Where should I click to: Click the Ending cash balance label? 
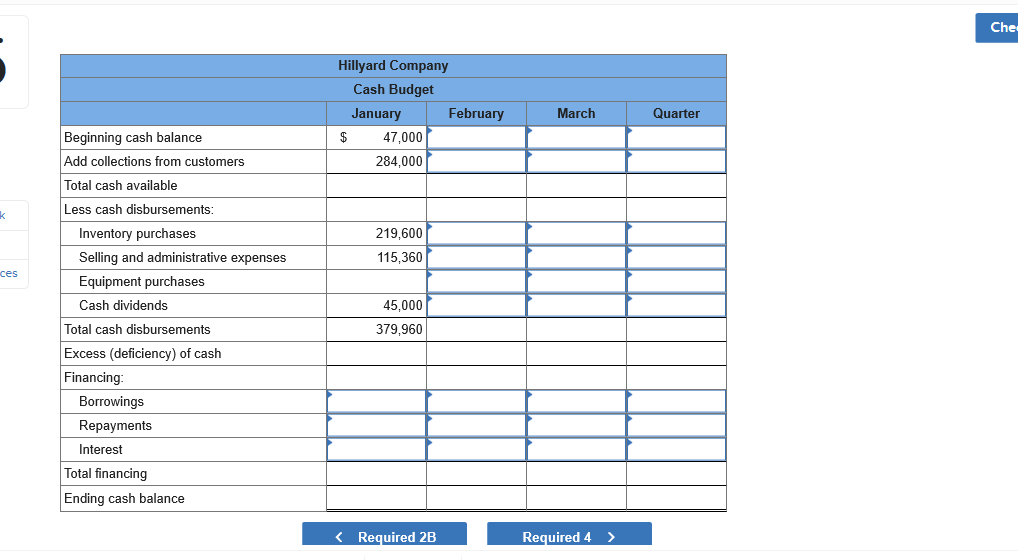(x=124, y=498)
